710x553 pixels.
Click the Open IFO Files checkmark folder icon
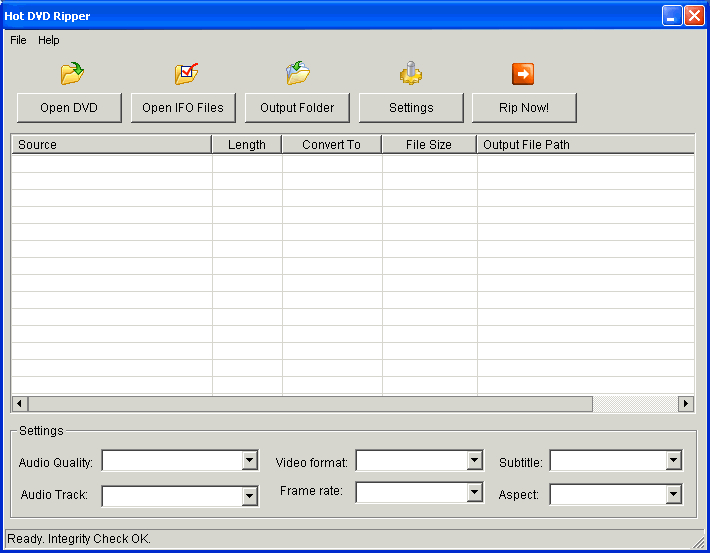[x=187, y=73]
